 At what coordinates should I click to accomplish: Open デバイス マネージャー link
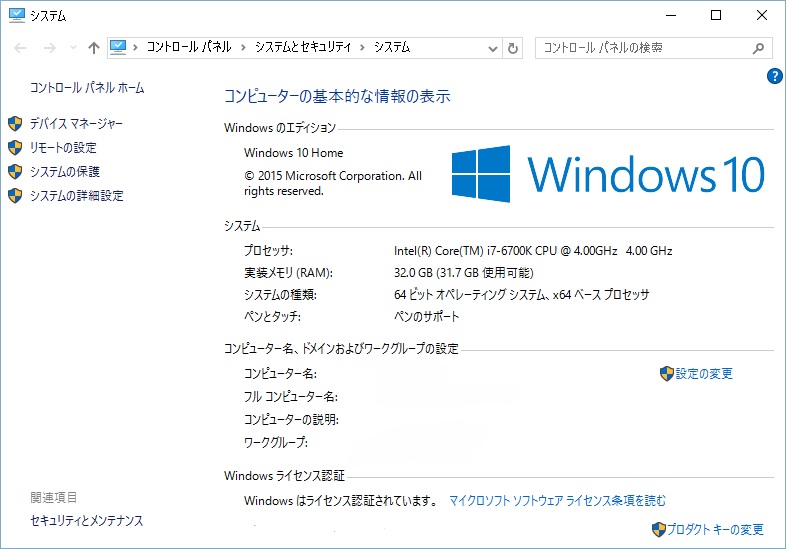76,123
